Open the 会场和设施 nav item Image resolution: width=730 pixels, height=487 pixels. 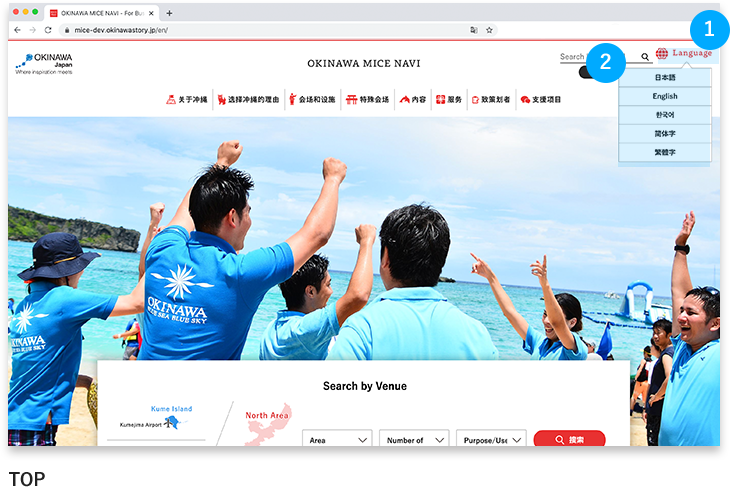click(x=312, y=99)
